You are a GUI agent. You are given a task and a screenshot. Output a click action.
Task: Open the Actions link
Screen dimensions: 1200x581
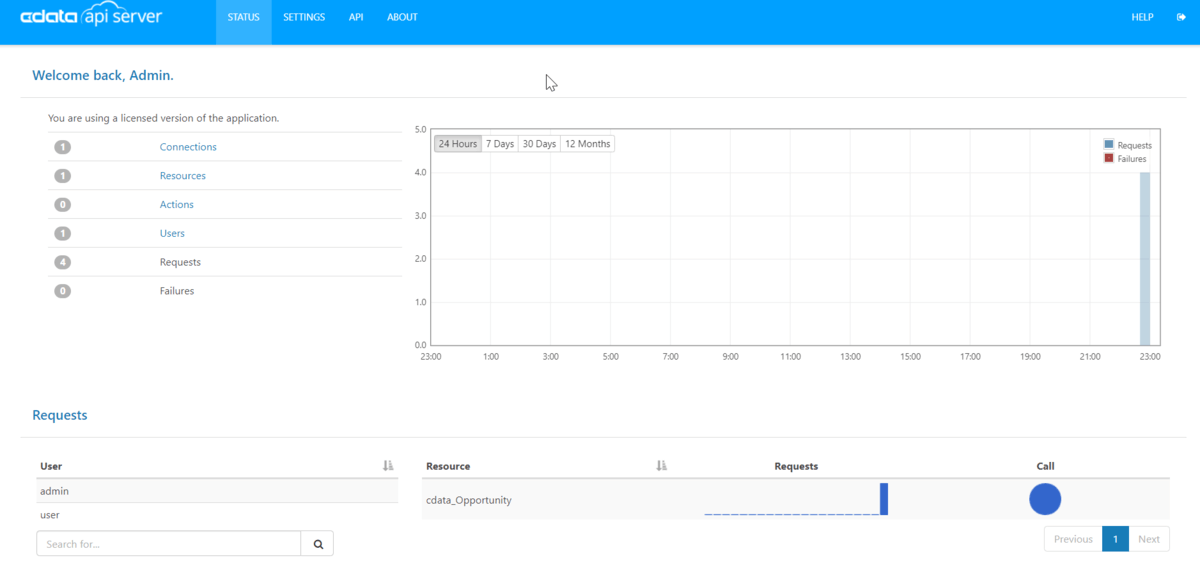coord(177,205)
